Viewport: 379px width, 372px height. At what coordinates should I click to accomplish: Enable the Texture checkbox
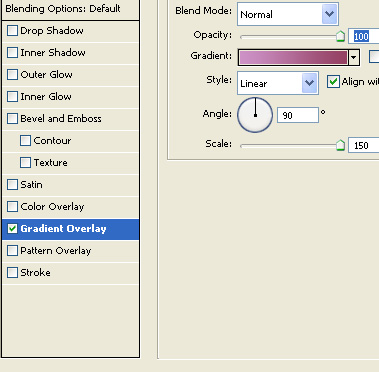tap(25, 163)
